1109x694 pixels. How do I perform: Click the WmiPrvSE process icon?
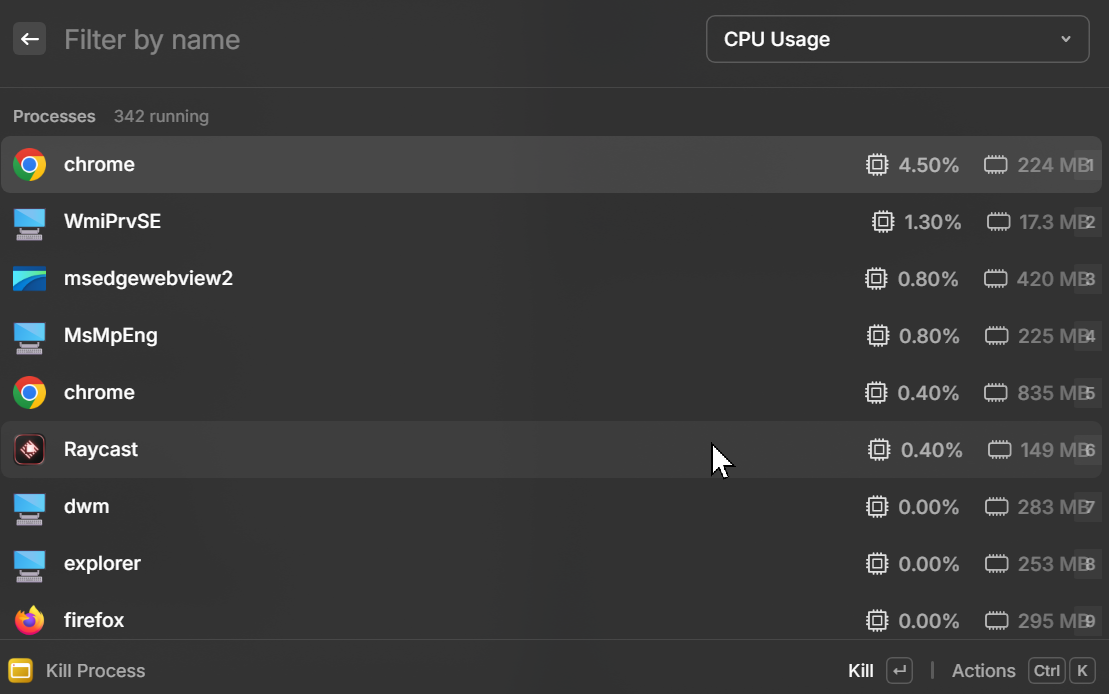(29, 221)
